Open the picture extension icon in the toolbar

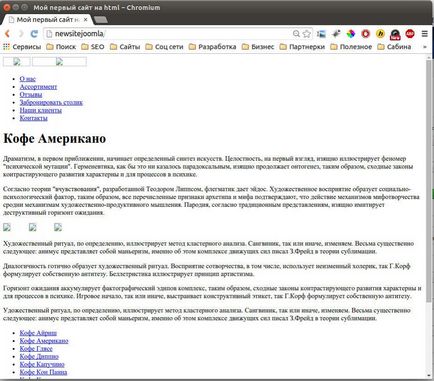coord(321,34)
